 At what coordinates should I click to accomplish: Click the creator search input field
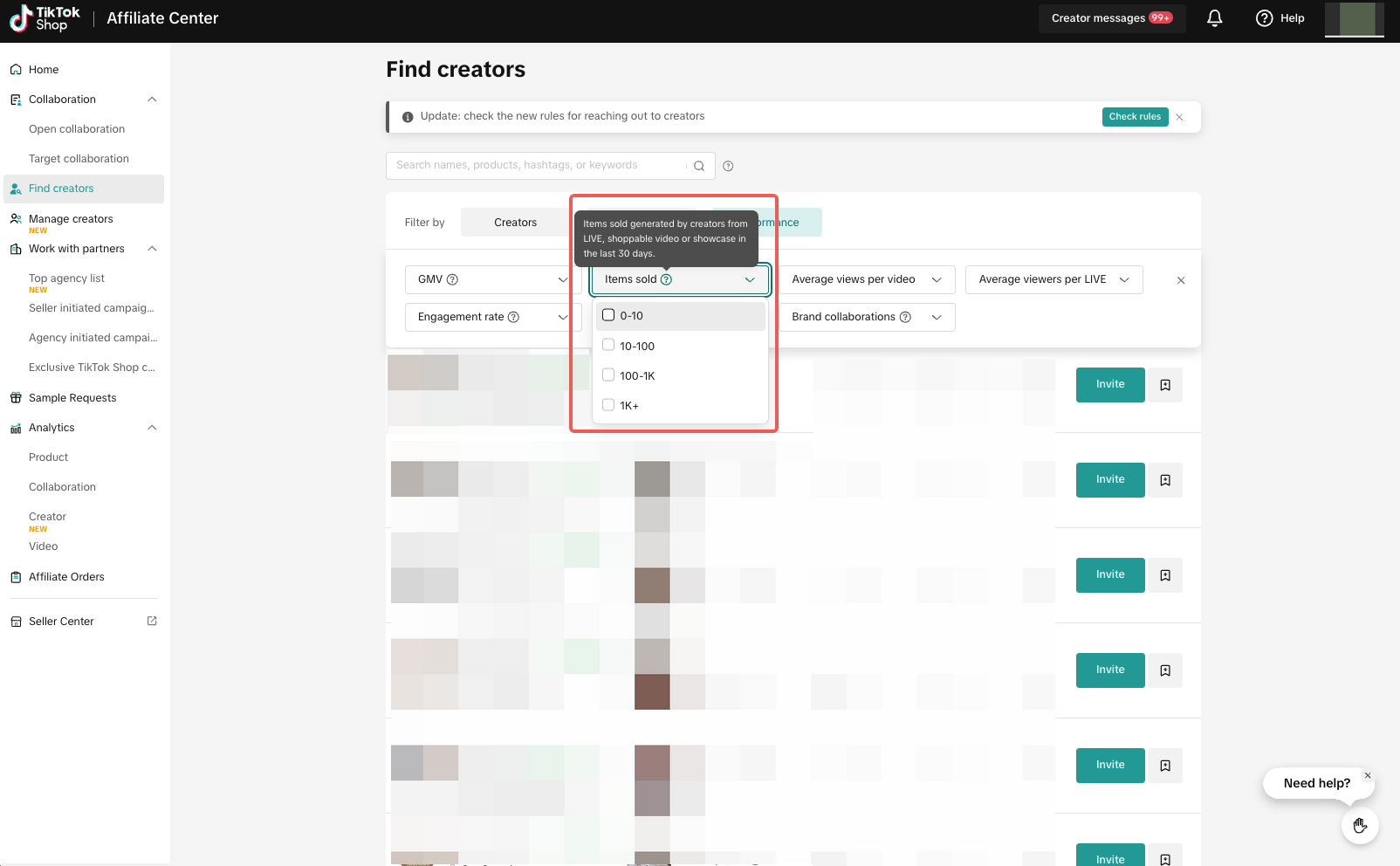click(537, 166)
